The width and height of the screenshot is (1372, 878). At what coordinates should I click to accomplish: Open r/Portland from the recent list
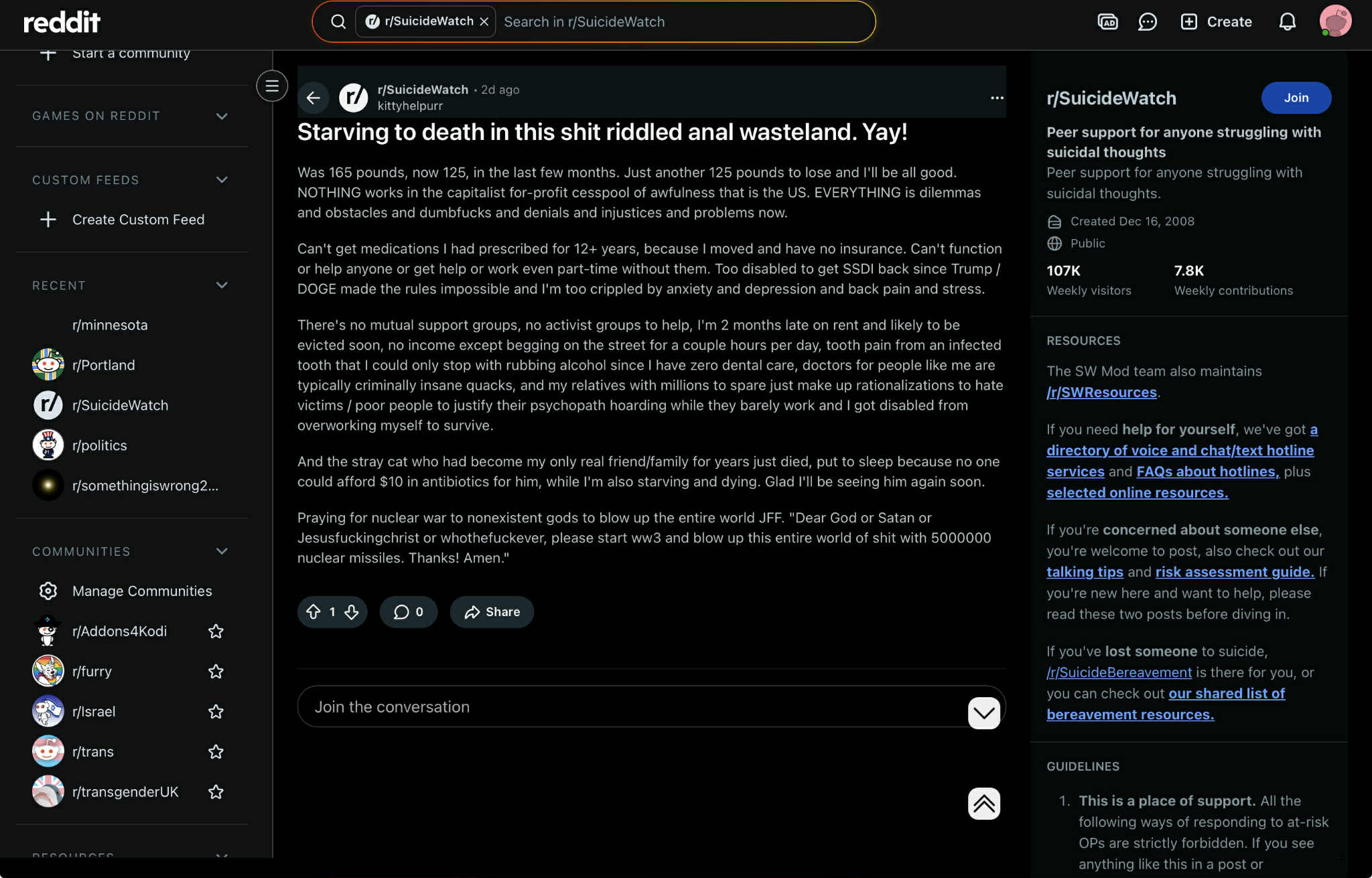tap(103, 365)
